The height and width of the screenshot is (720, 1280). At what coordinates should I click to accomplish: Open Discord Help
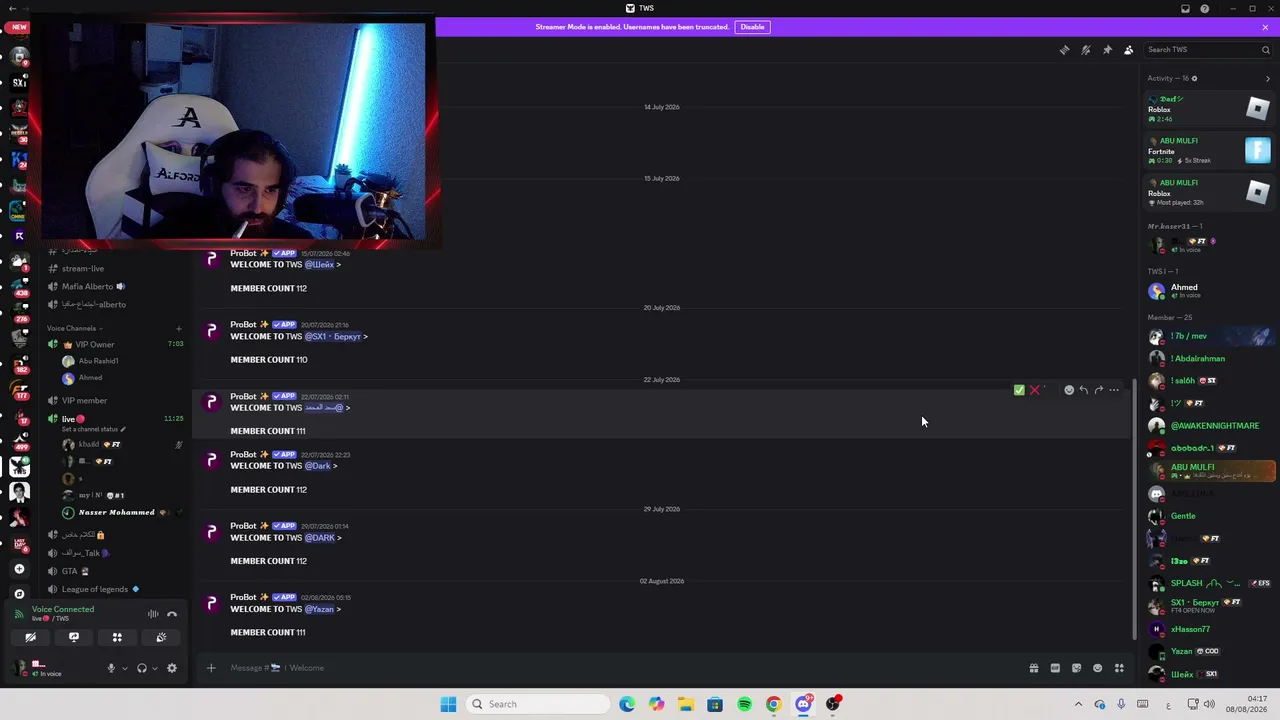click(1205, 9)
